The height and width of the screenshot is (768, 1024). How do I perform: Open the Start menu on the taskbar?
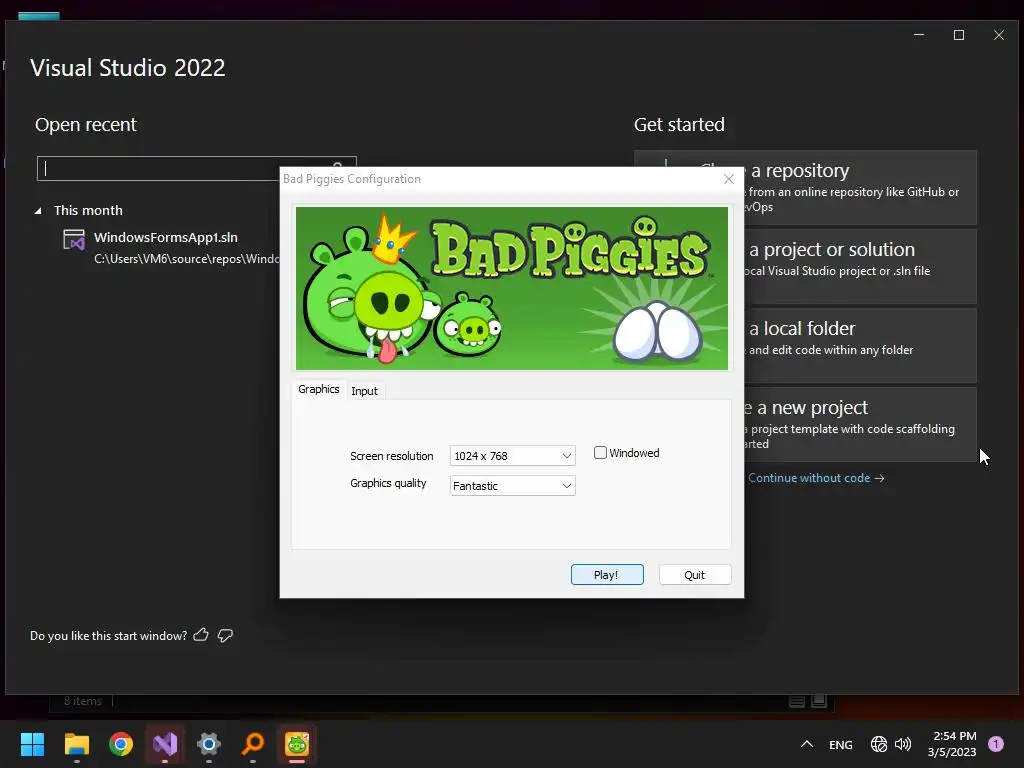(x=32, y=744)
